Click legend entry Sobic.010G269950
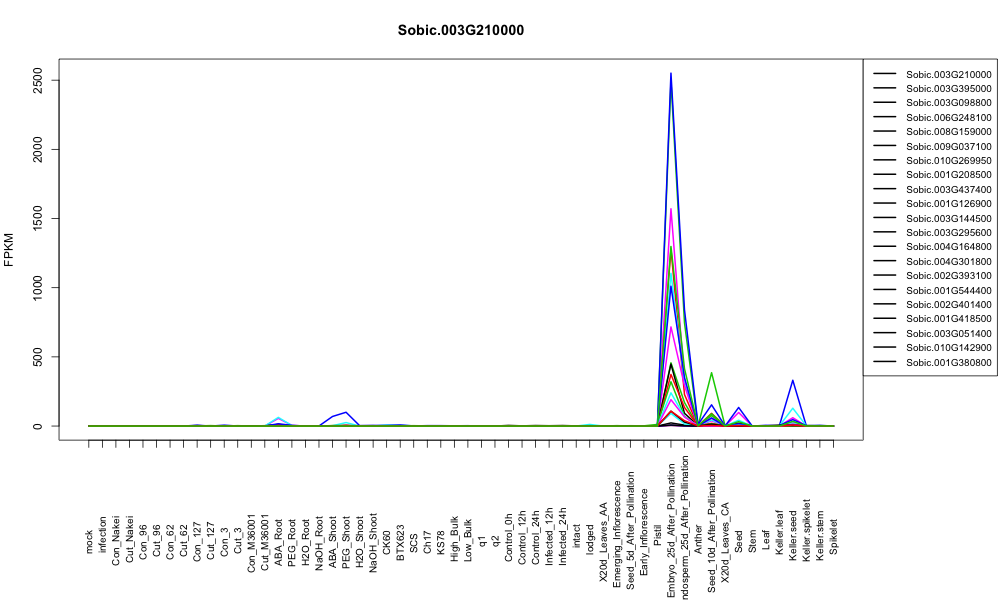The height and width of the screenshot is (600, 1000). [x=948, y=161]
